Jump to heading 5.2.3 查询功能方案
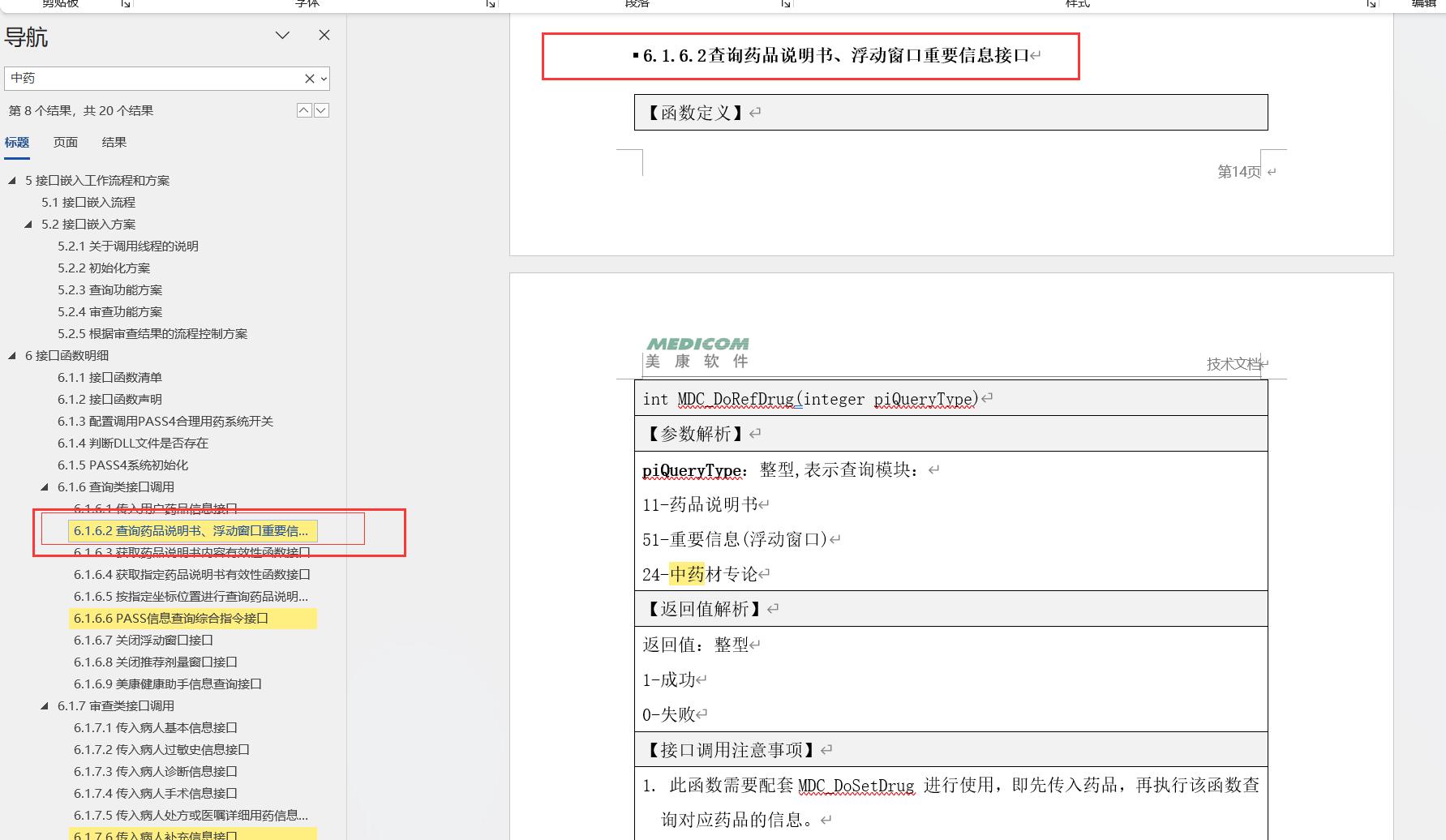Image resolution: width=1446 pixels, height=840 pixels. click(x=110, y=290)
